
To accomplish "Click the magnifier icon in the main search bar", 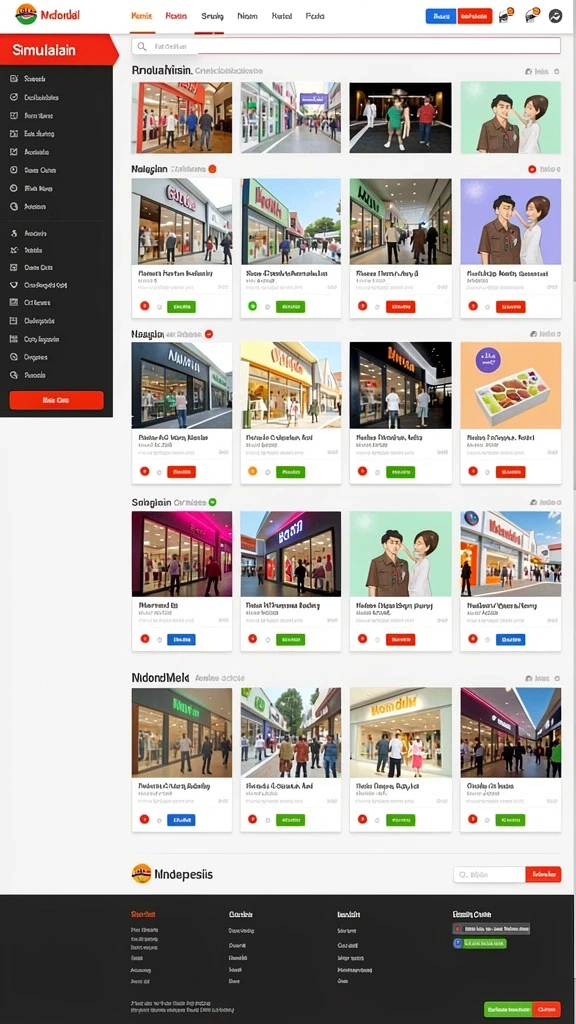I will pos(142,46).
